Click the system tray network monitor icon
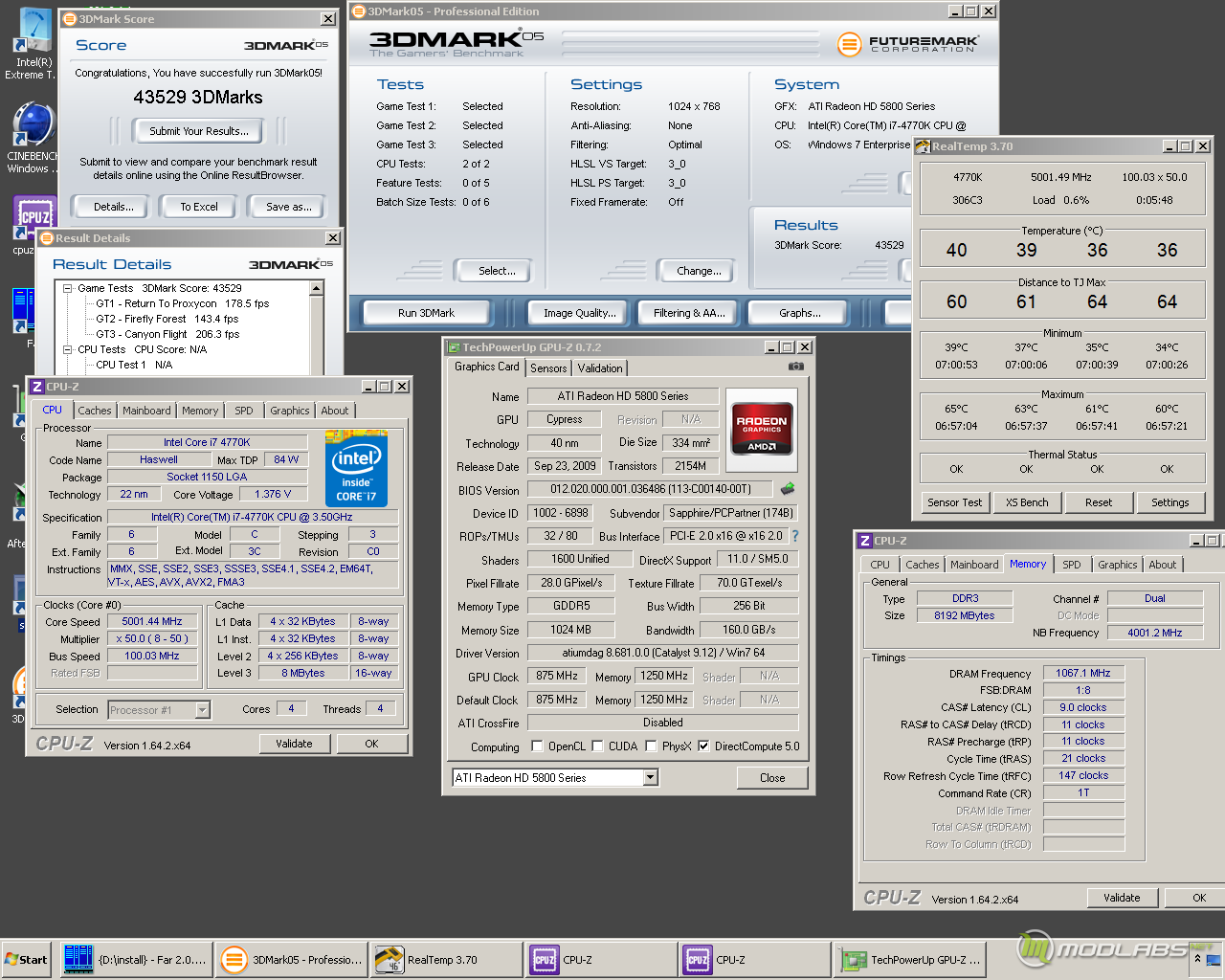1225x980 pixels. pos(1214,958)
